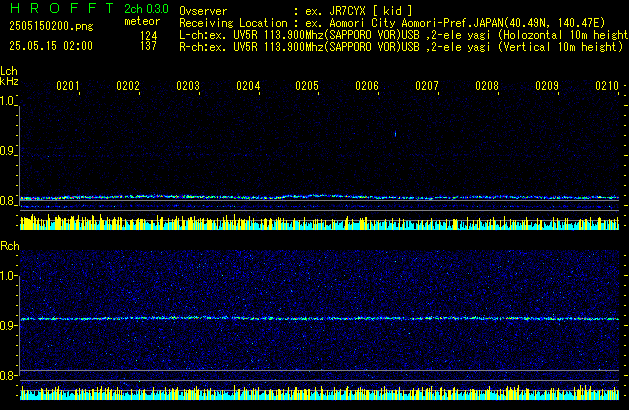Screen dimensions: 629x410
Task: Click the 0203 time marker
Action: coord(188,86)
